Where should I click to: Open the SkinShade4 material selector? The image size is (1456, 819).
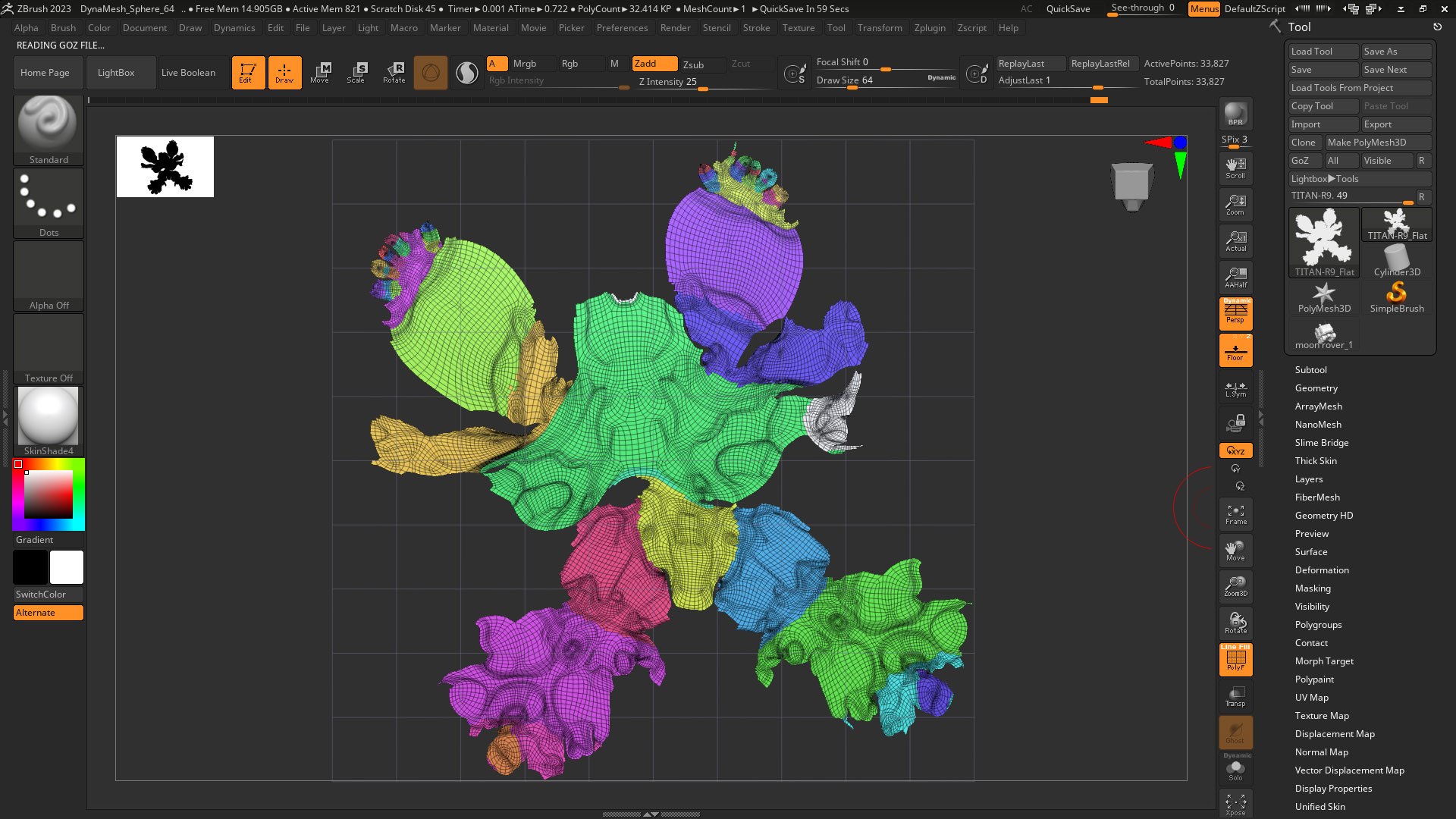[x=49, y=421]
